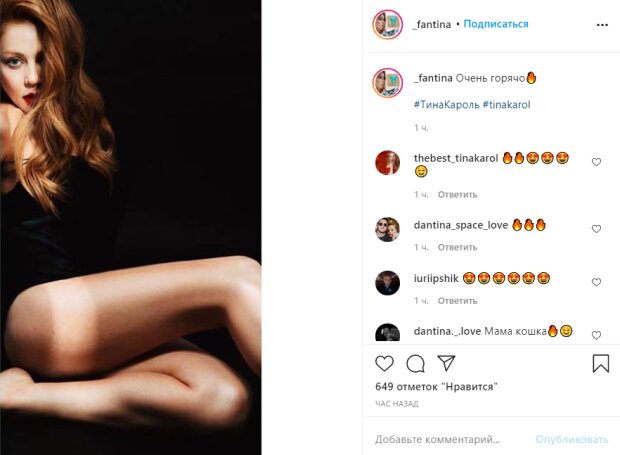620x455 pixels.
Task: Open iuriipshik profile picture
Action: tap(388, 283)
